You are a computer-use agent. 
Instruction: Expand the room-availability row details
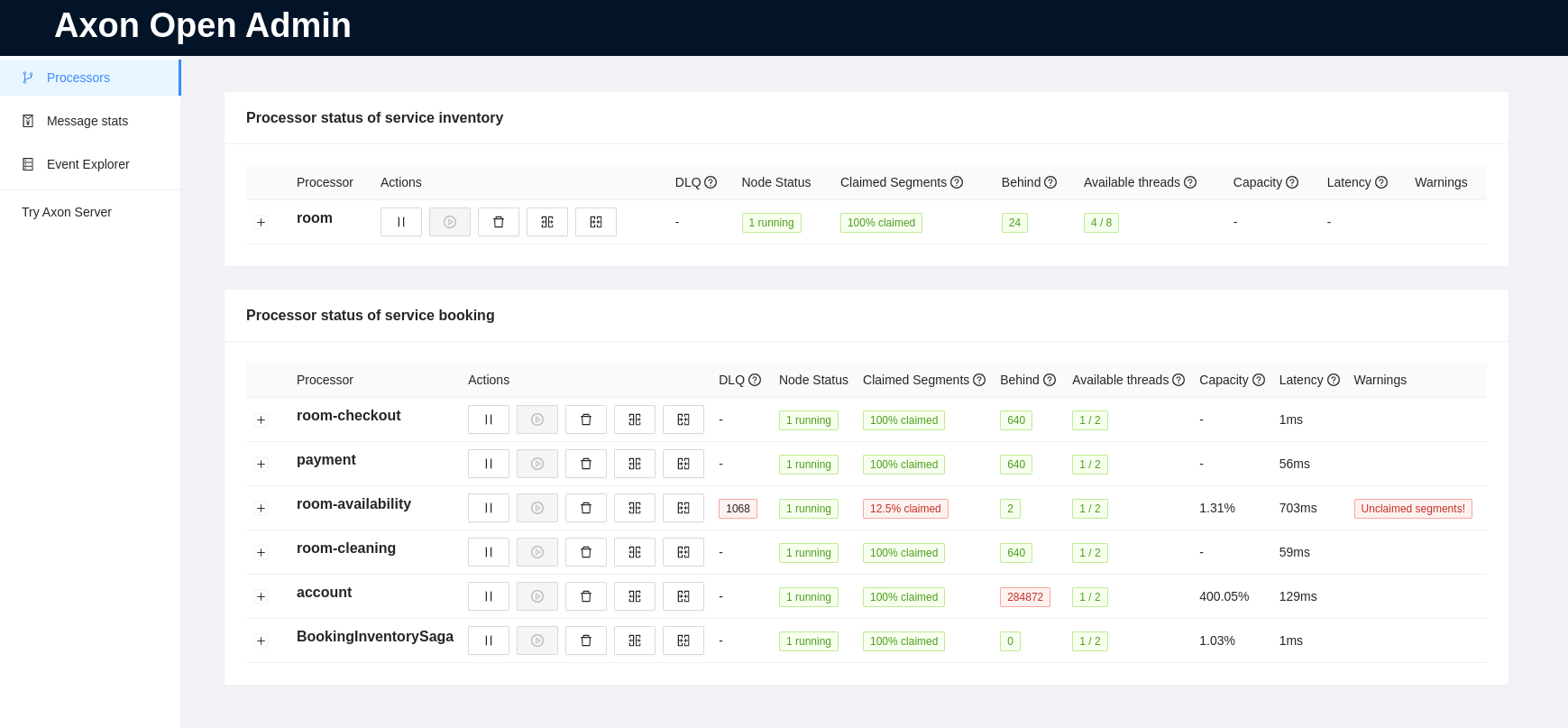(261, 508)
